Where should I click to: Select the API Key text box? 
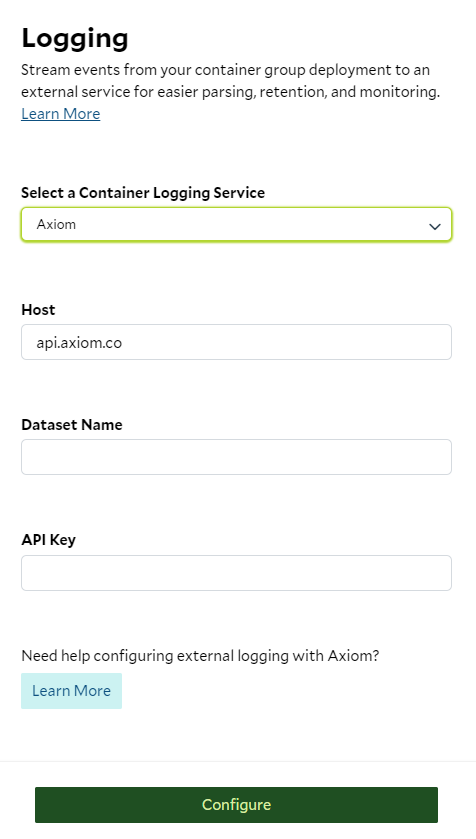point(236,573)
